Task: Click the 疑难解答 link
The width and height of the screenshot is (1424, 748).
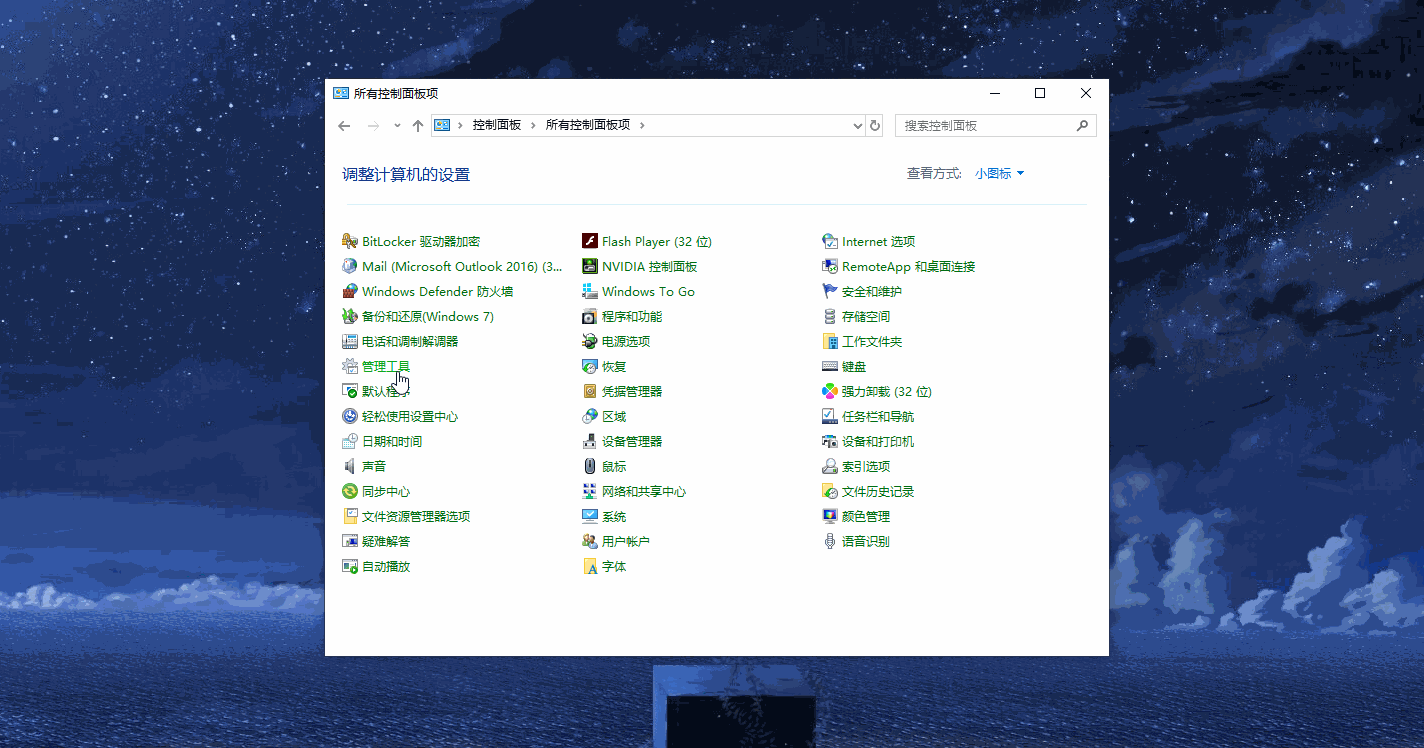Action: [x=386, y=541]
